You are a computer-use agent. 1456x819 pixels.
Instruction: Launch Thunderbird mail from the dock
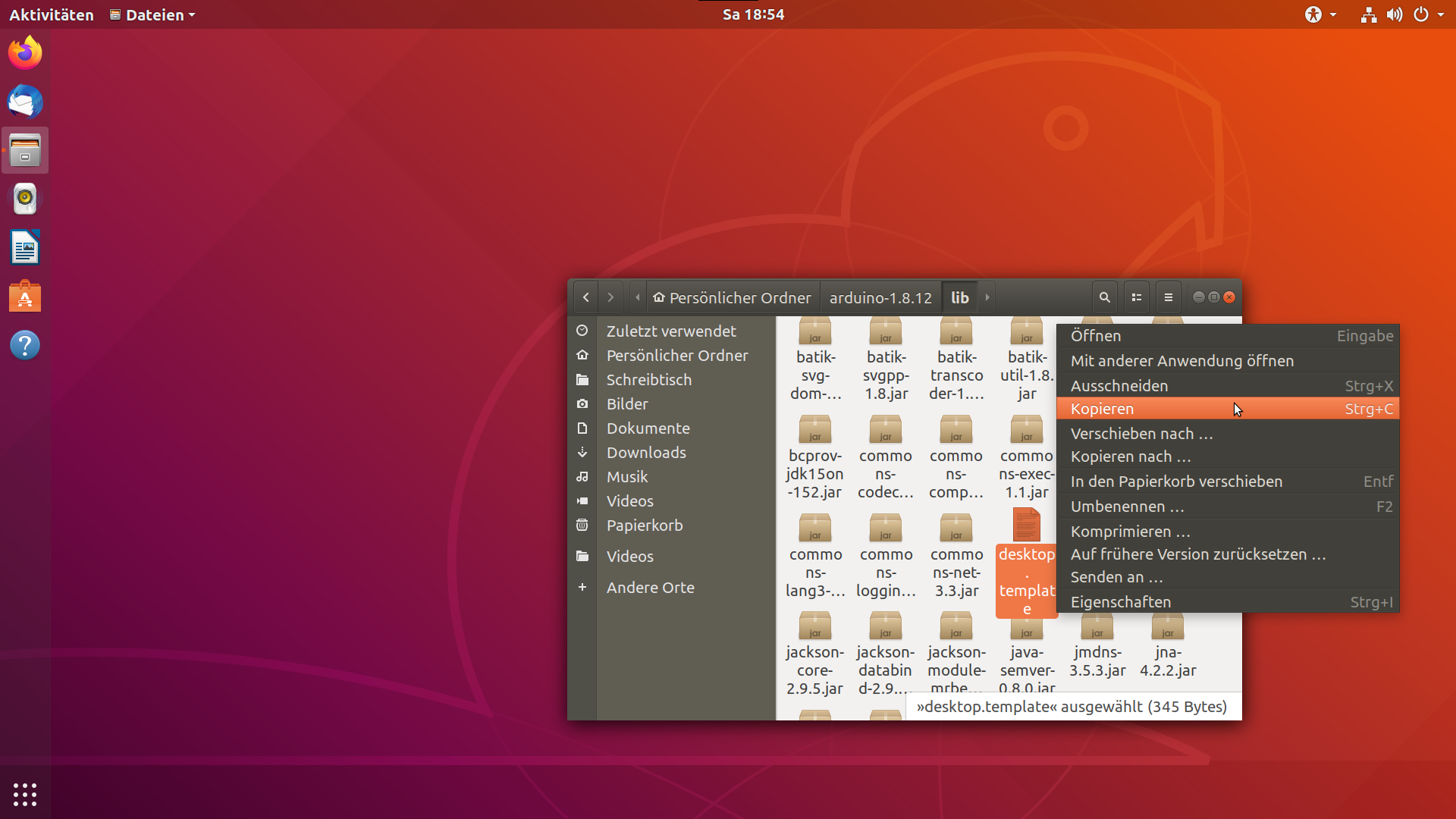pos(25,102)
